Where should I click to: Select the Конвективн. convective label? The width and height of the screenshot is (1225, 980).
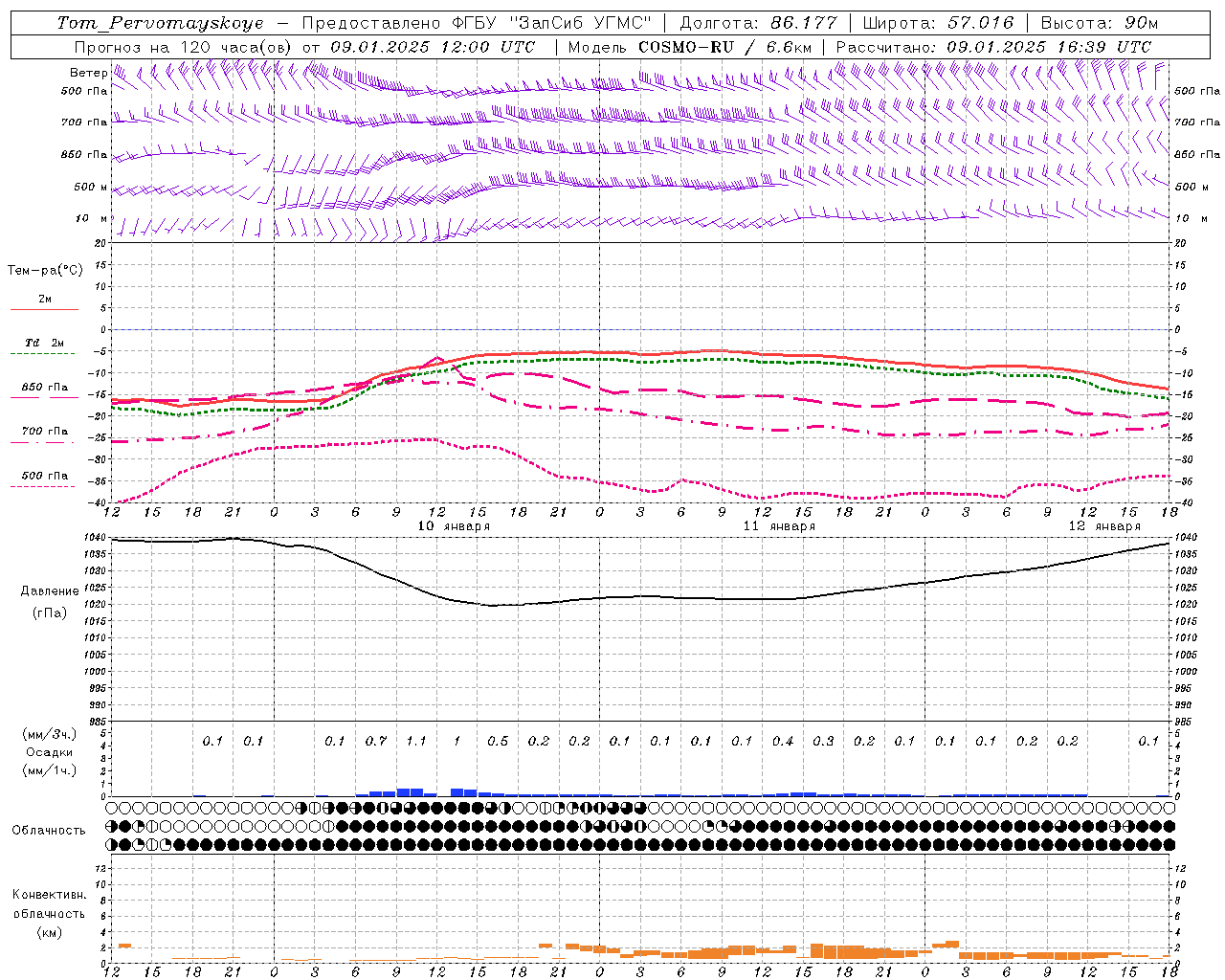[x=49, y=895]
